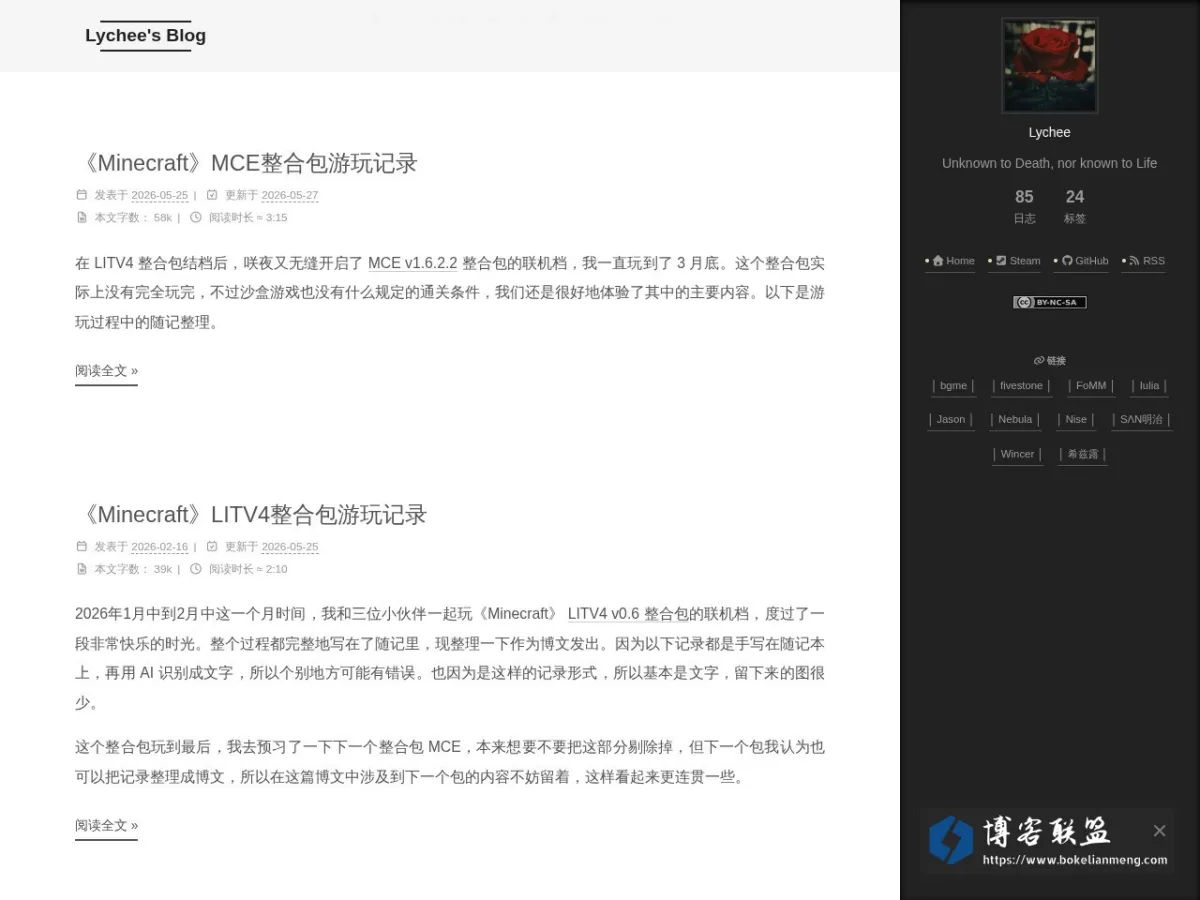Screen dimensions: 1200x900
Task: Click the calendar icon before LITV4 post 发表于
Action: click(82, 546)
